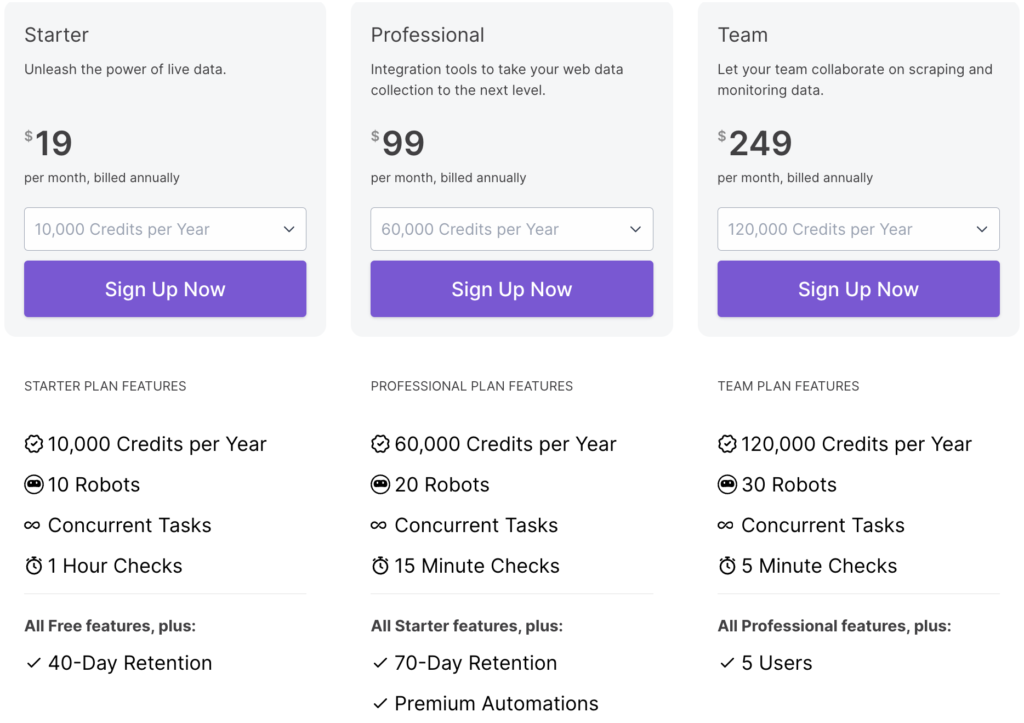This screenshot has height=723, width=1024.
Task: Click the credits badge icon beside 10,000 Credits
Action: 33,443
